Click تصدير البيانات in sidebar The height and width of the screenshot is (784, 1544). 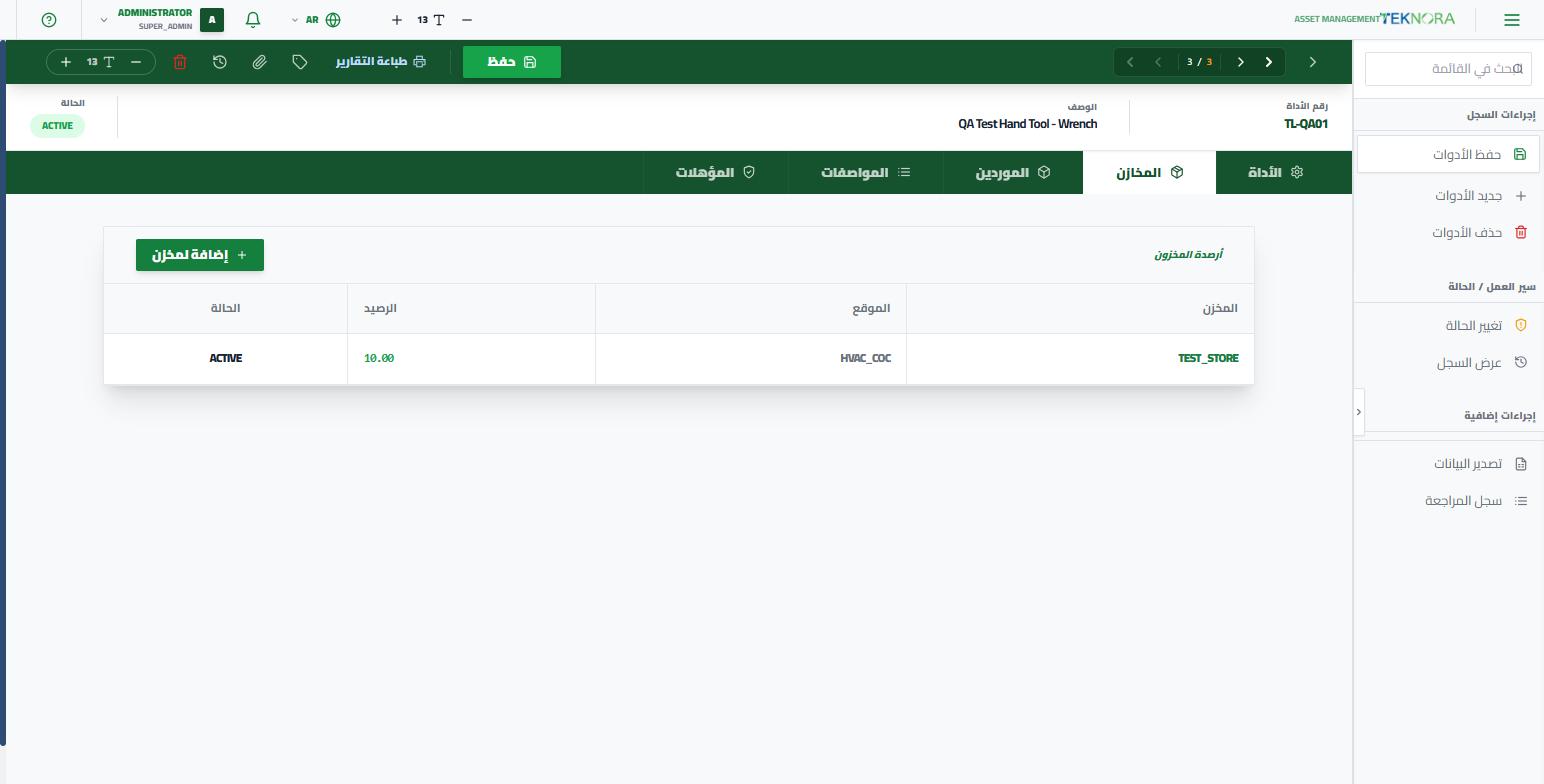1448,463
